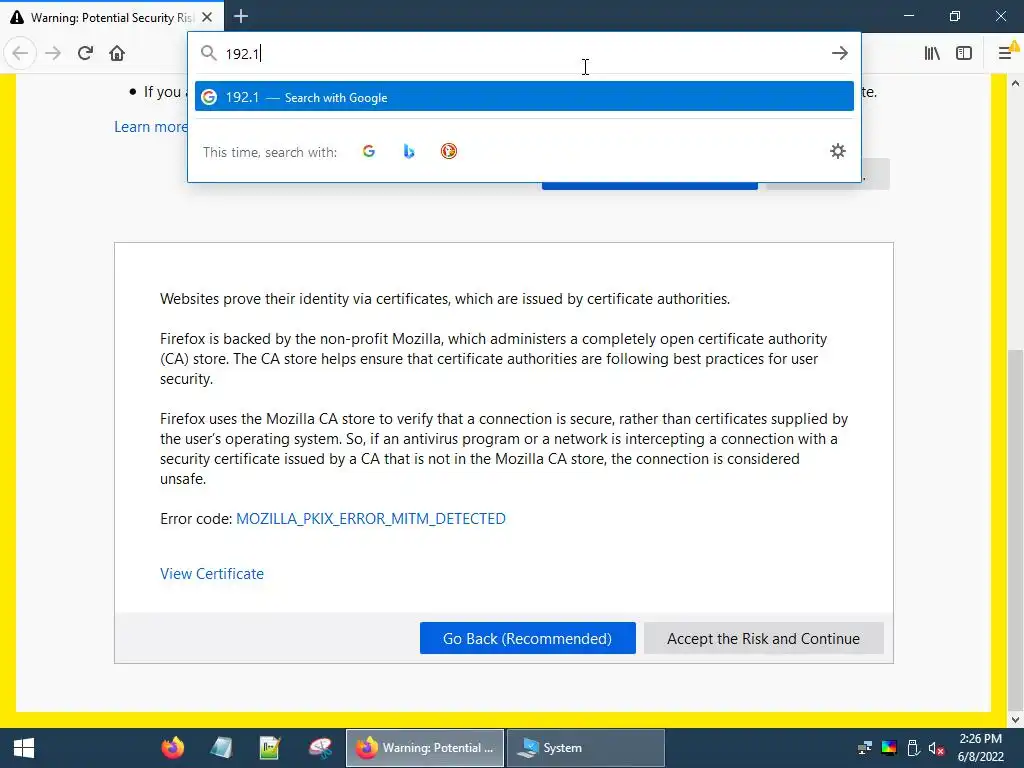Open a new tab with plus button
Screen dimensions: 1024x768
241,16
